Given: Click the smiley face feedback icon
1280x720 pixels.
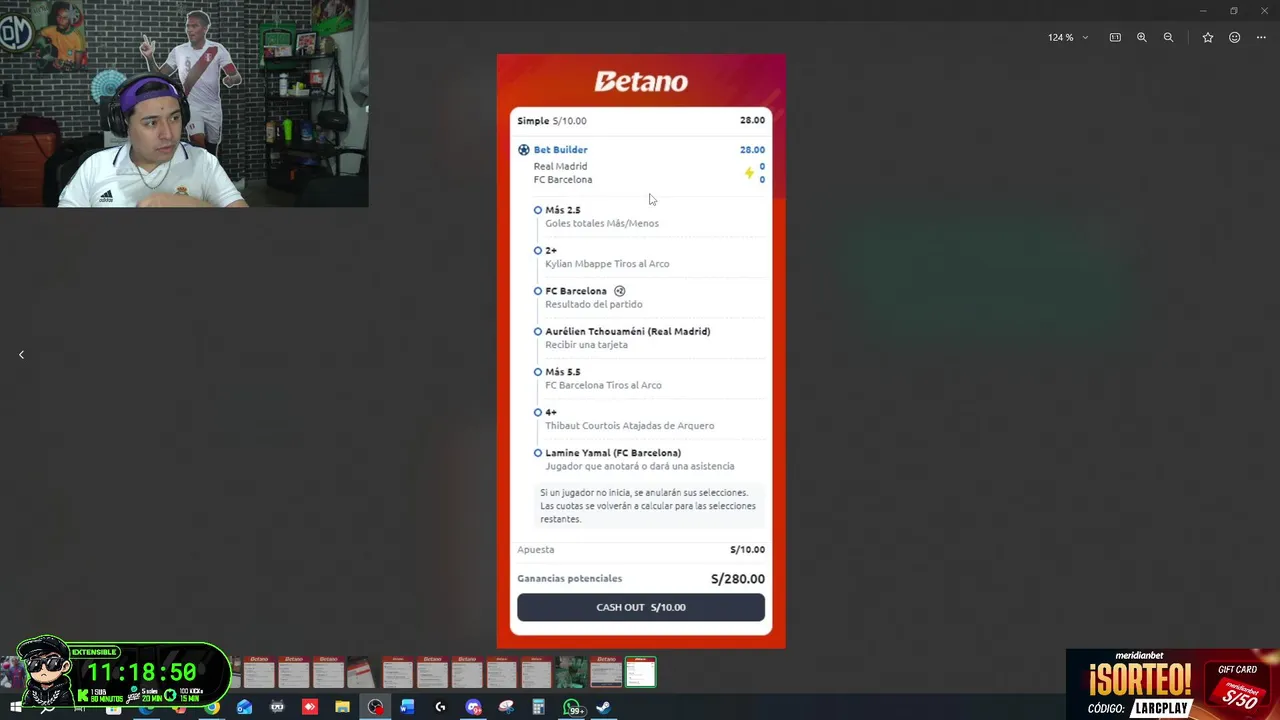Looking at the screenshot, I should click(1235, 37).
